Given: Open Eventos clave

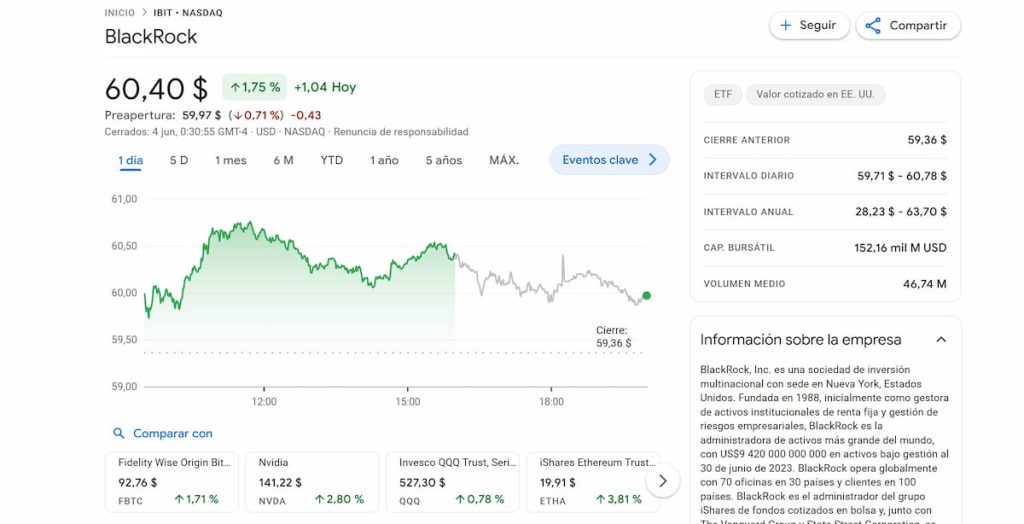Looking at the screenshot, I should (x=609, y=159).
